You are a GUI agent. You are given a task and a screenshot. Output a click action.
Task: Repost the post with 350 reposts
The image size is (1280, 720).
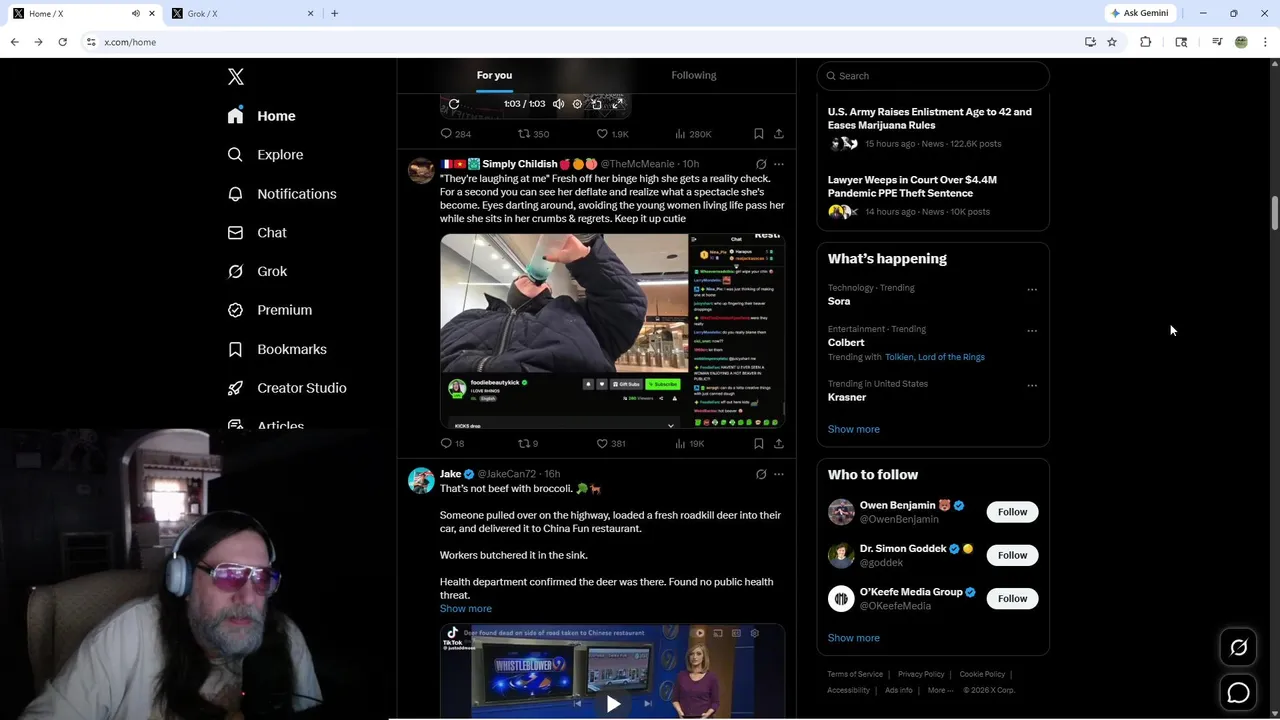(533, 134)
